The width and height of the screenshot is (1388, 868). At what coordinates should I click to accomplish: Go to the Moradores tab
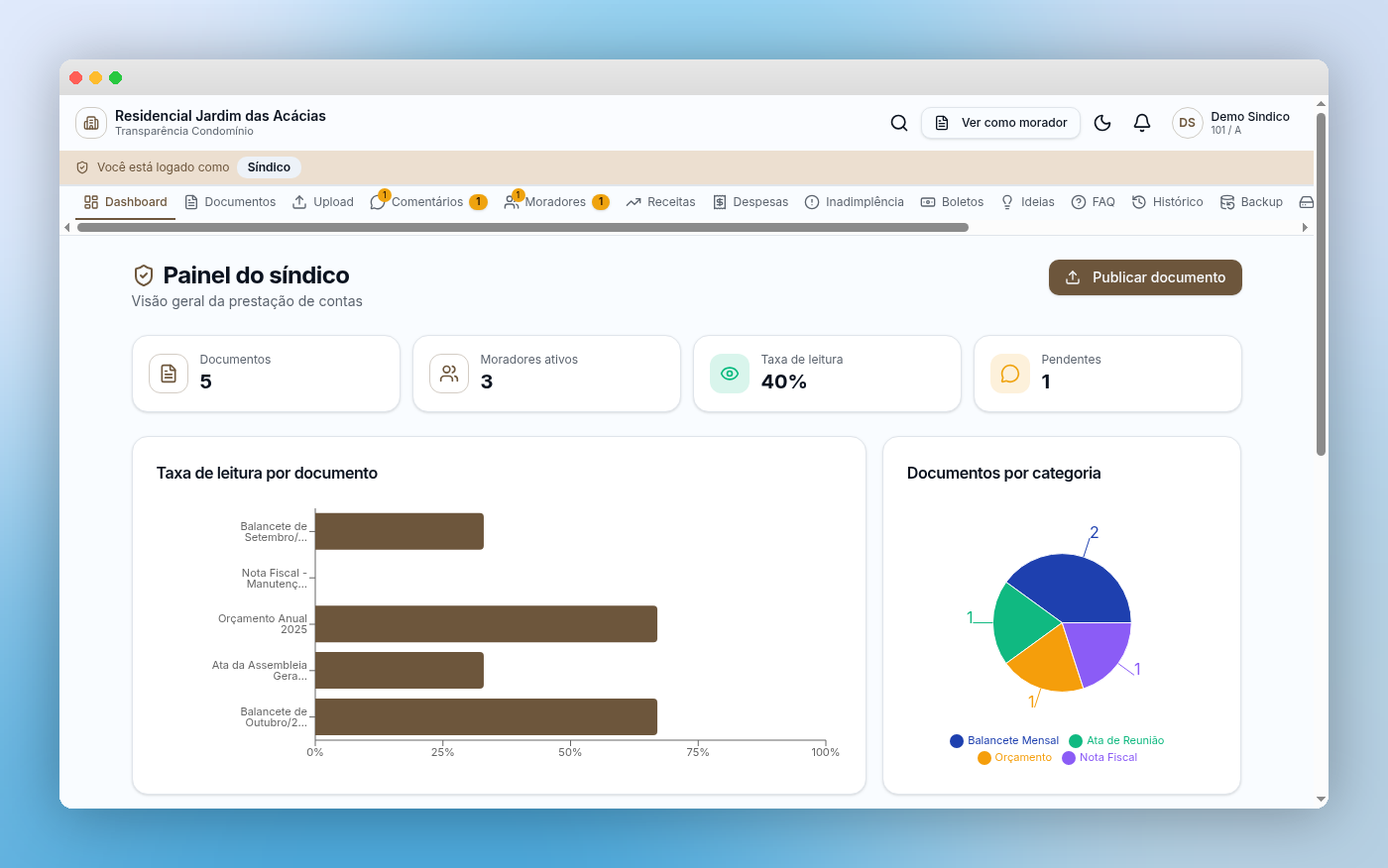556,202
